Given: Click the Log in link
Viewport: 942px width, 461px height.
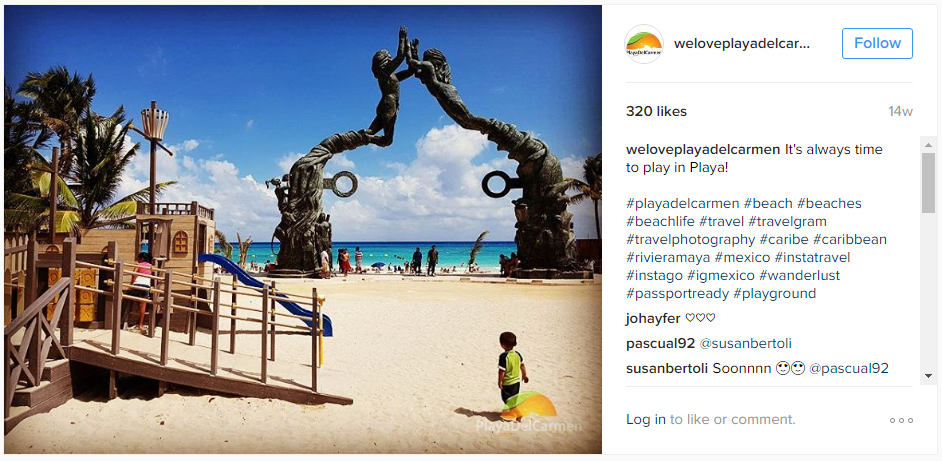Looking at the screenshot, I should coord(645,420).
